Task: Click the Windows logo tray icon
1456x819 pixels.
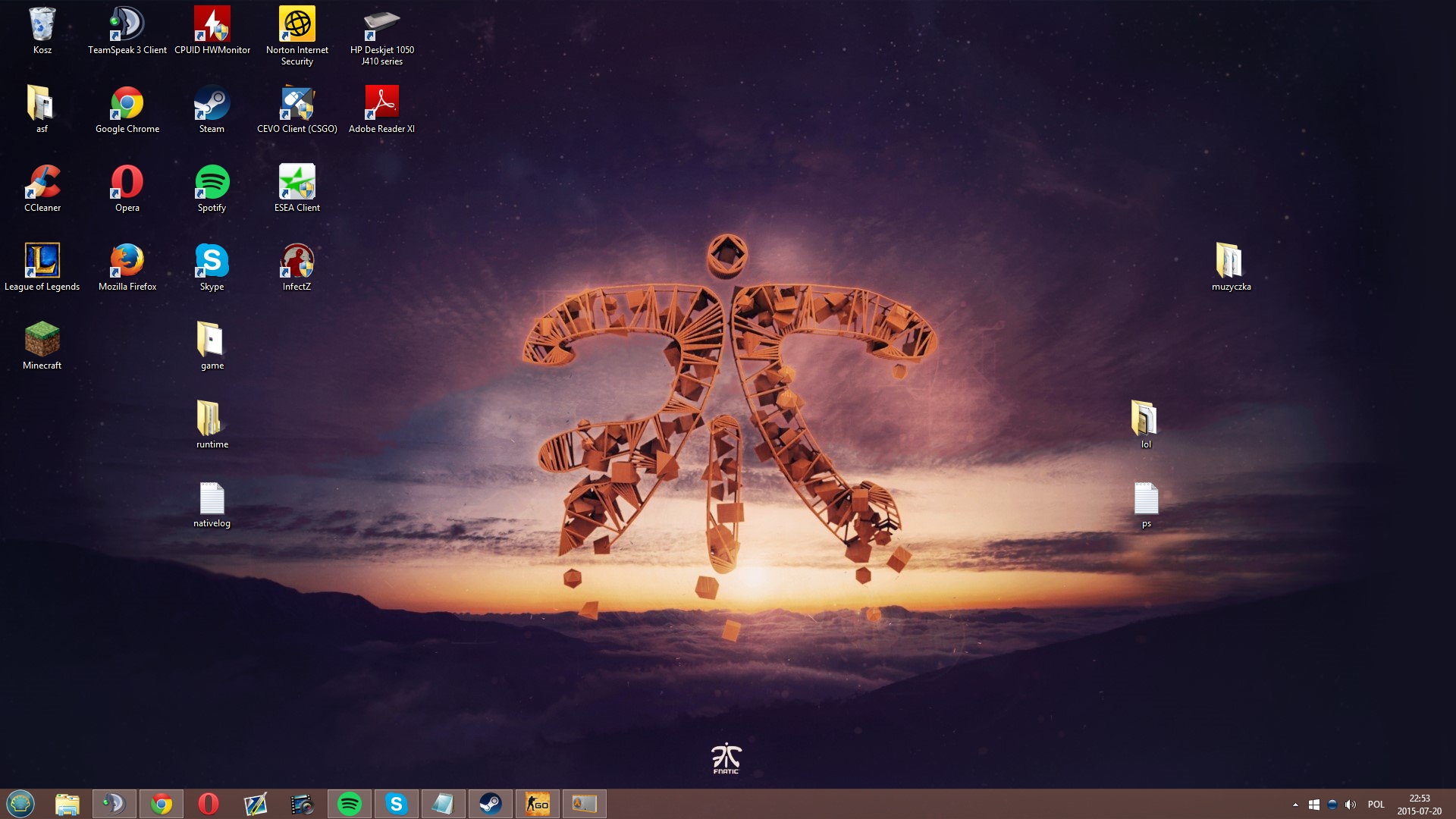Action: coord(1314,805)
